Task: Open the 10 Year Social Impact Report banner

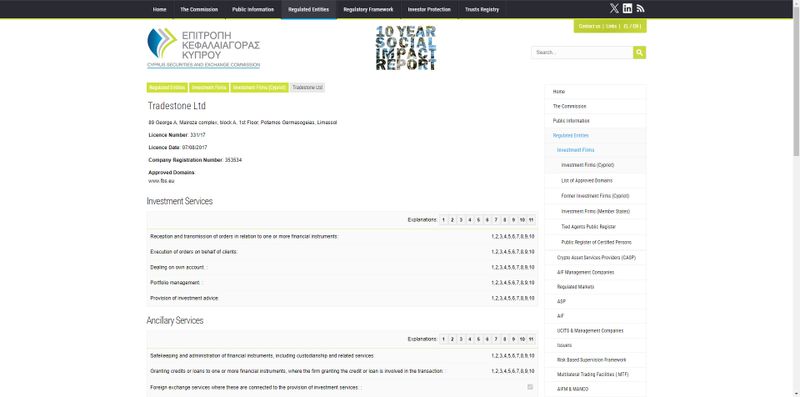Action: (406, 47)
